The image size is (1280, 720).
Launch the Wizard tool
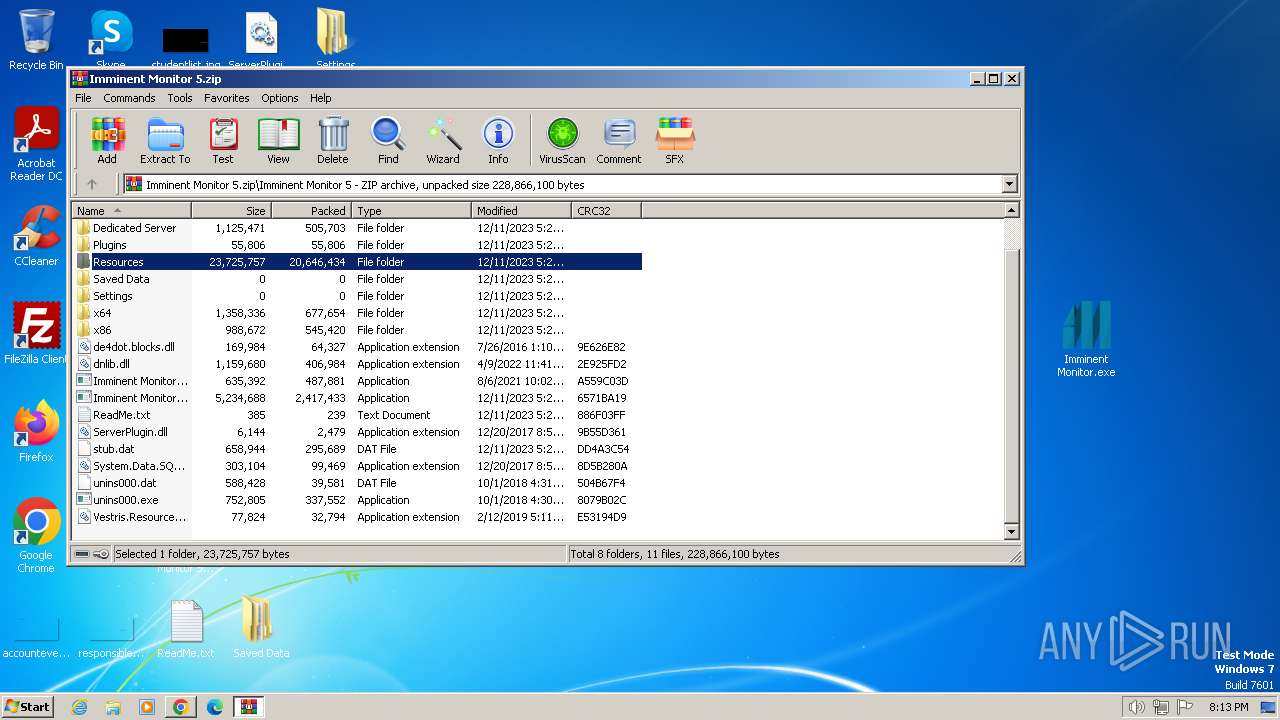(443, 140)
